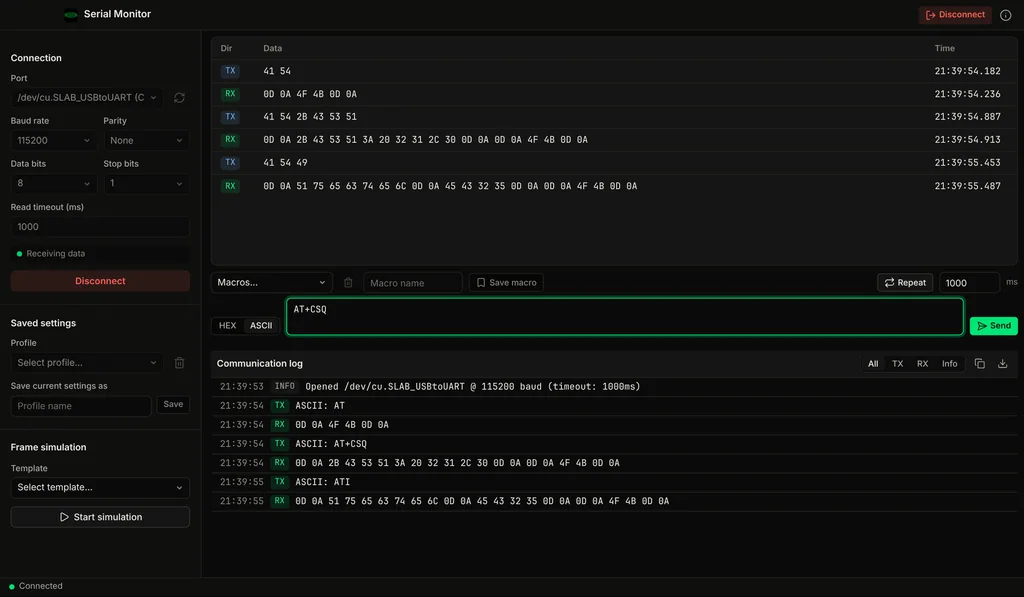Screen dimensions: 1024x597
Task: Click the timestamp 21:39:55.487
Action: pyautogui.click(x=967, y=186)
